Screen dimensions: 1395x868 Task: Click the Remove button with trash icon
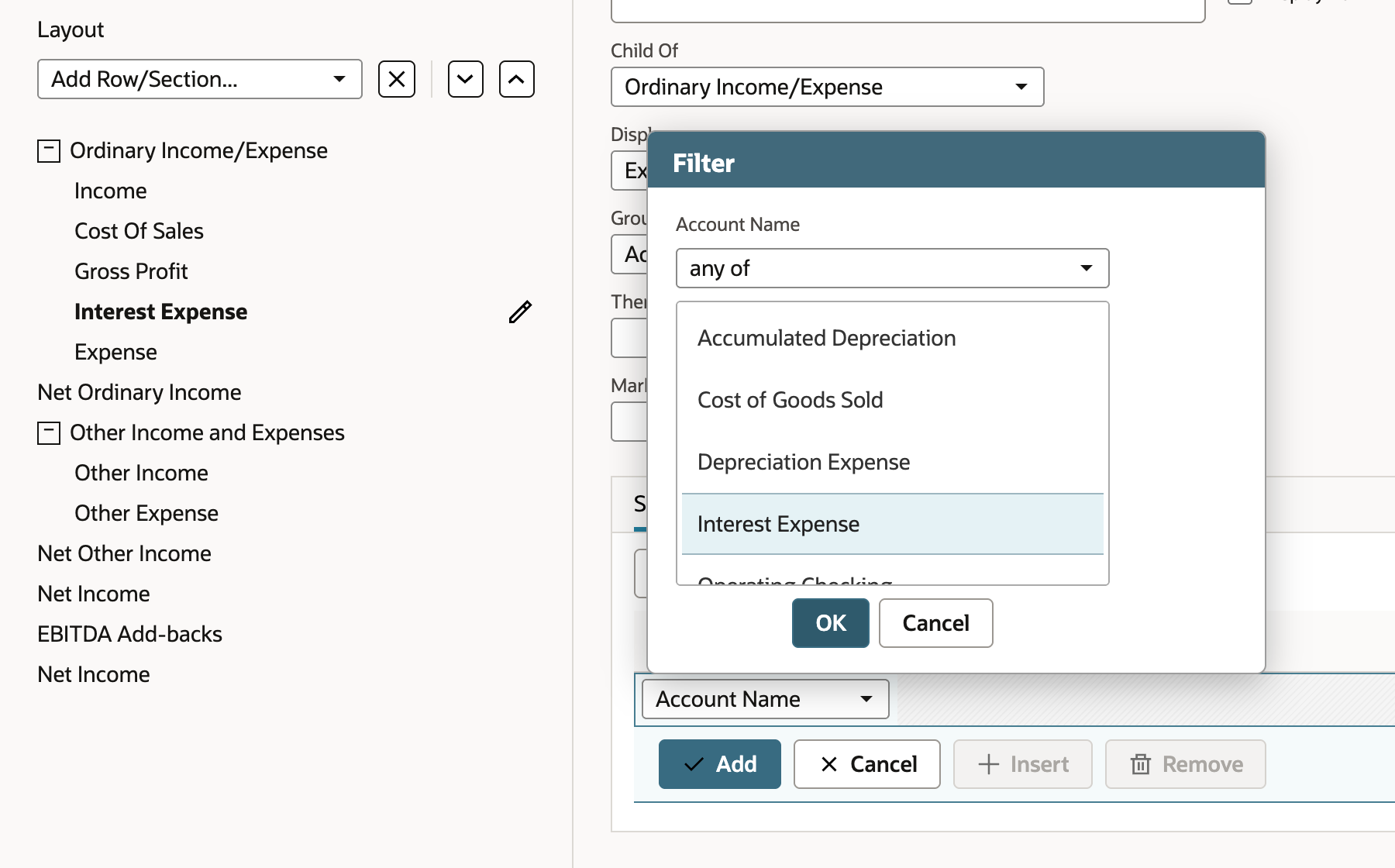[x=1186, y=764]
